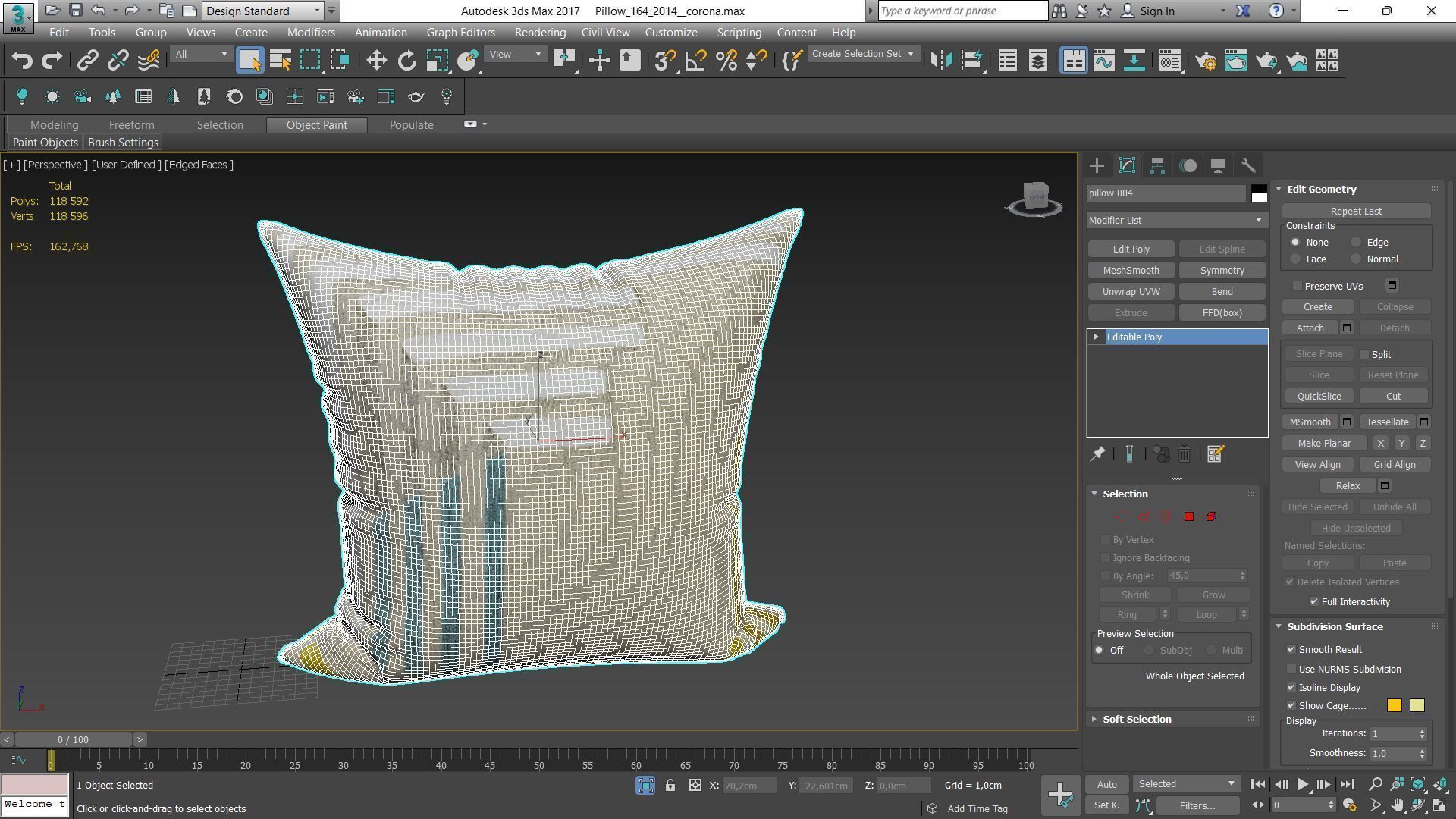Enable the Preserve UVs checkbox

[1298, 286]
